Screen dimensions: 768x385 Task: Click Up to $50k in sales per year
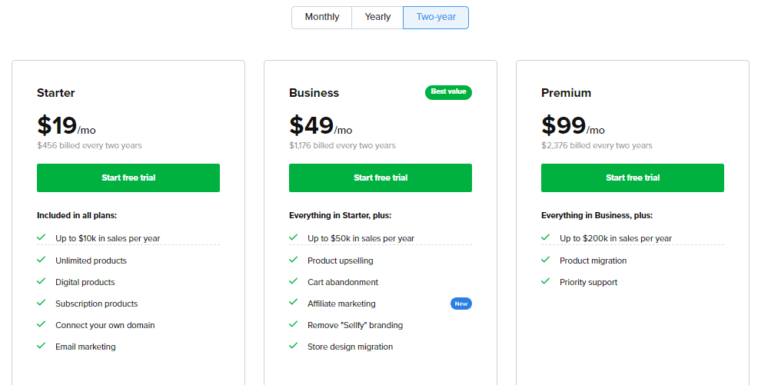(x=361, y=239)
